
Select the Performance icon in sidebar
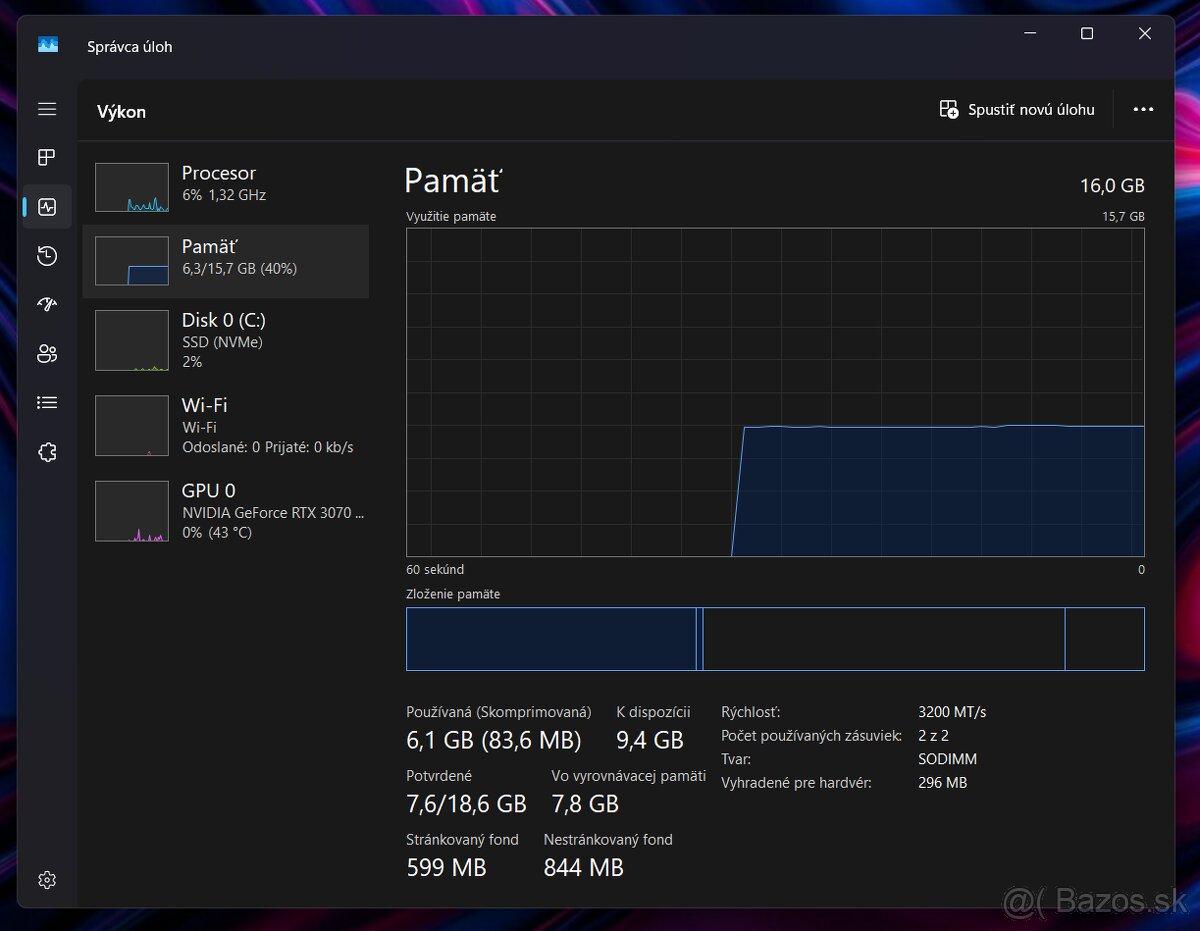47,207
